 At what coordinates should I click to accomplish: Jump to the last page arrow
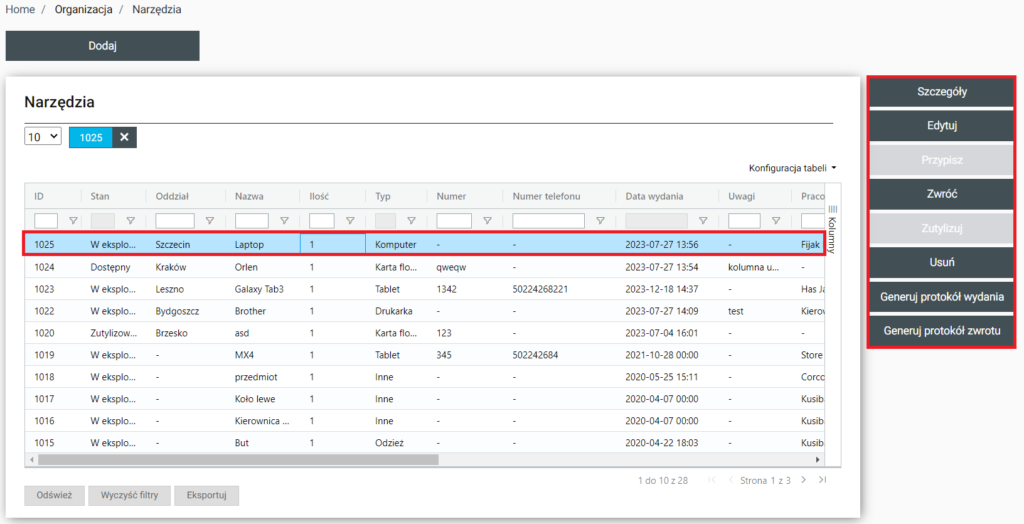coord(822,481)
